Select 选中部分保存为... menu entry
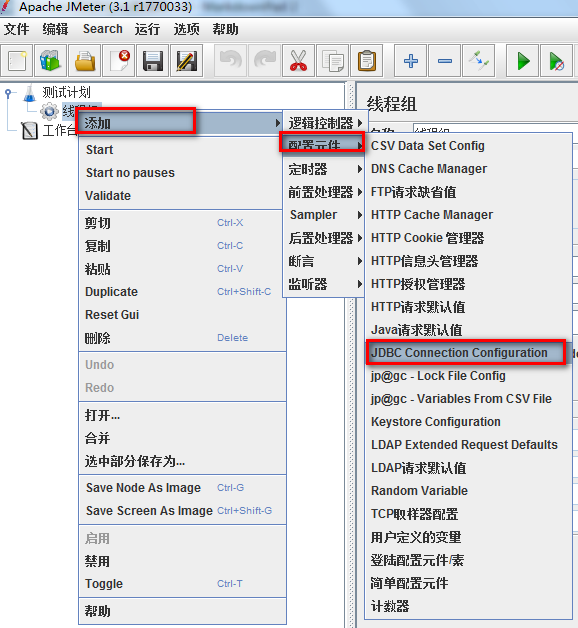Screen dimensions: 578x628 [182, 461]
